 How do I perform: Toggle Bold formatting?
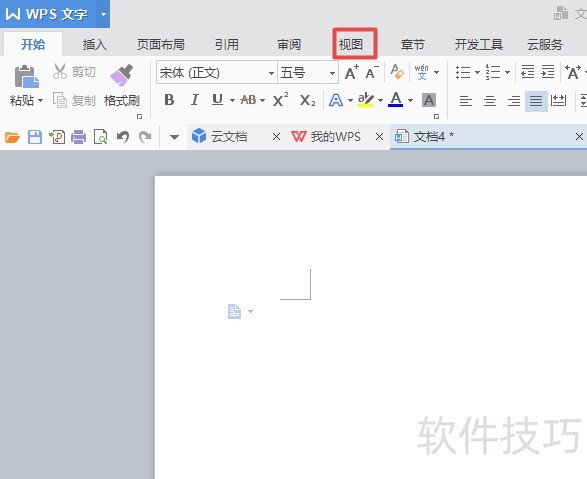[169, 100]
